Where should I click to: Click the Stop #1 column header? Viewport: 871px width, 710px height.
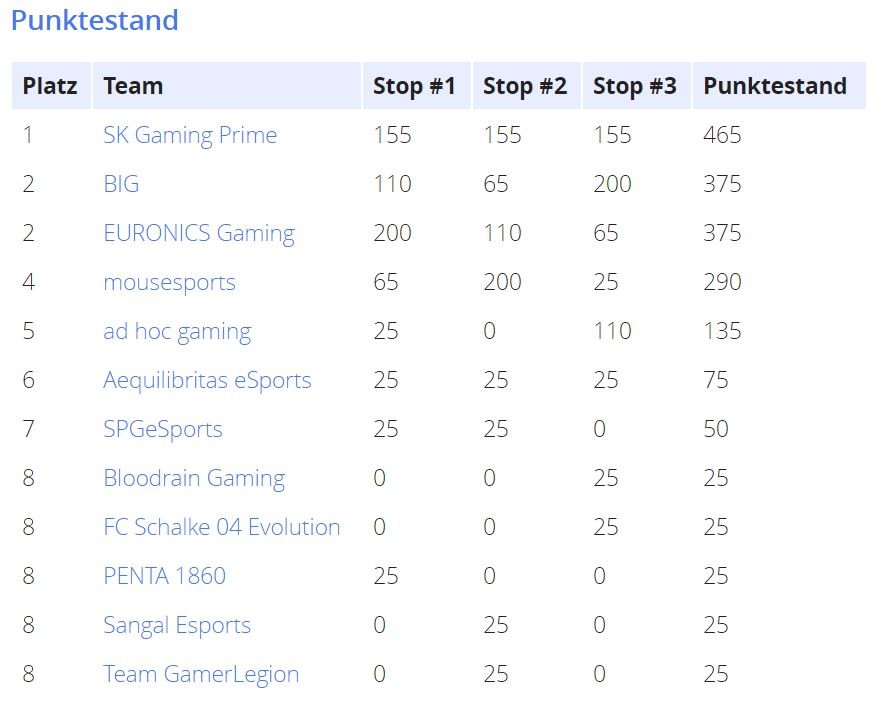414,86
